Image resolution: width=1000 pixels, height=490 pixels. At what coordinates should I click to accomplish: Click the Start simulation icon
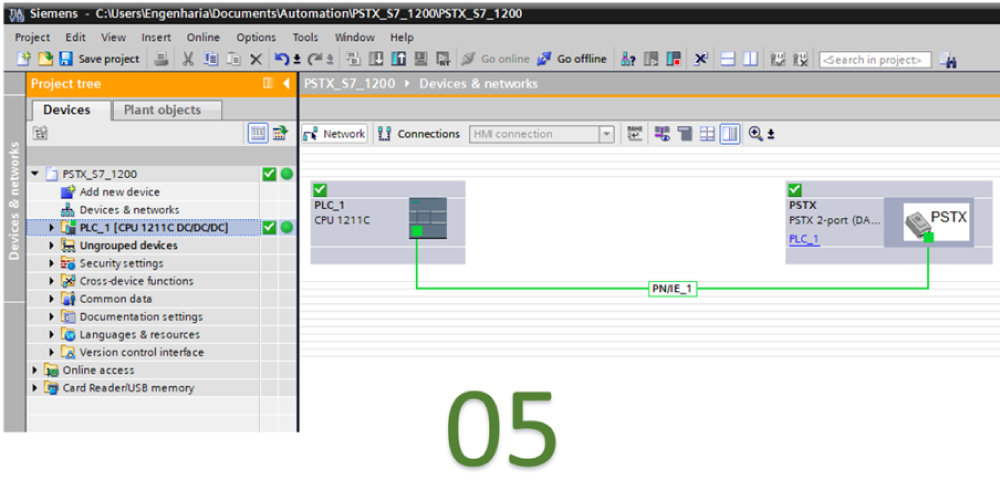point(421,59)
